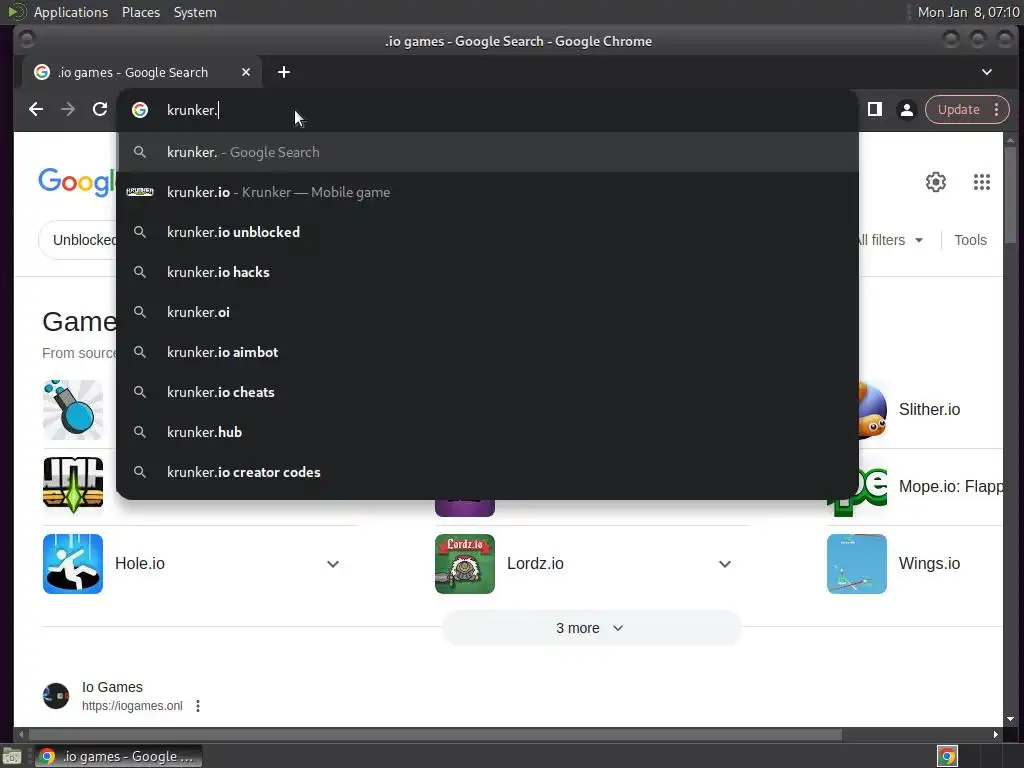The width and height of the screenshot is (1024, 768).
Task: Click the iogames.onl URL link
Action: tap(132, 706)
